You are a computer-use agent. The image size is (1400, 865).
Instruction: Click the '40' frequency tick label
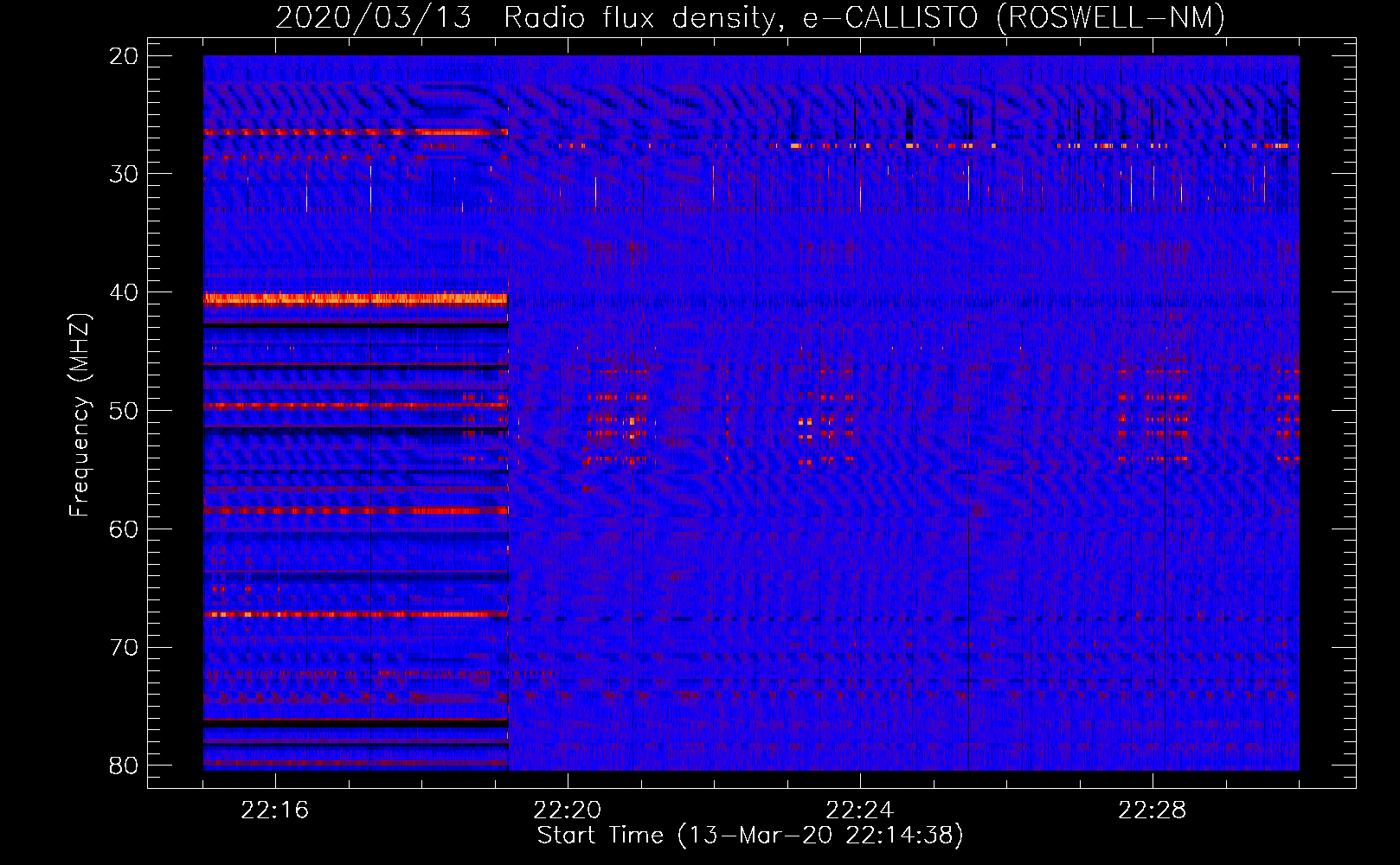coord(124,292)
